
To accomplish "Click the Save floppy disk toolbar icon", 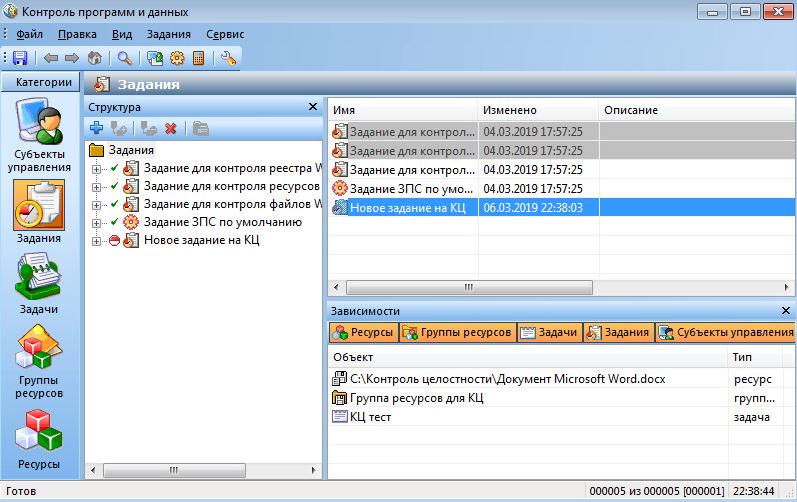I will point(20,58).
